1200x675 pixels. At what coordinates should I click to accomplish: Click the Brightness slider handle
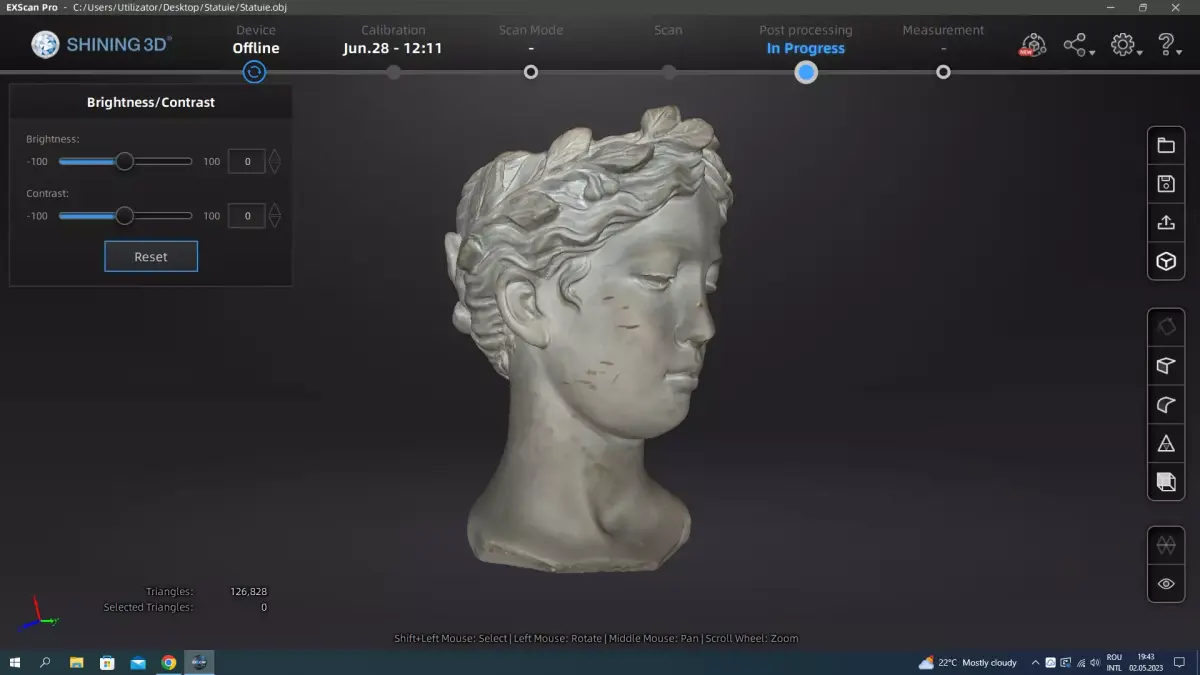(124, 161)
